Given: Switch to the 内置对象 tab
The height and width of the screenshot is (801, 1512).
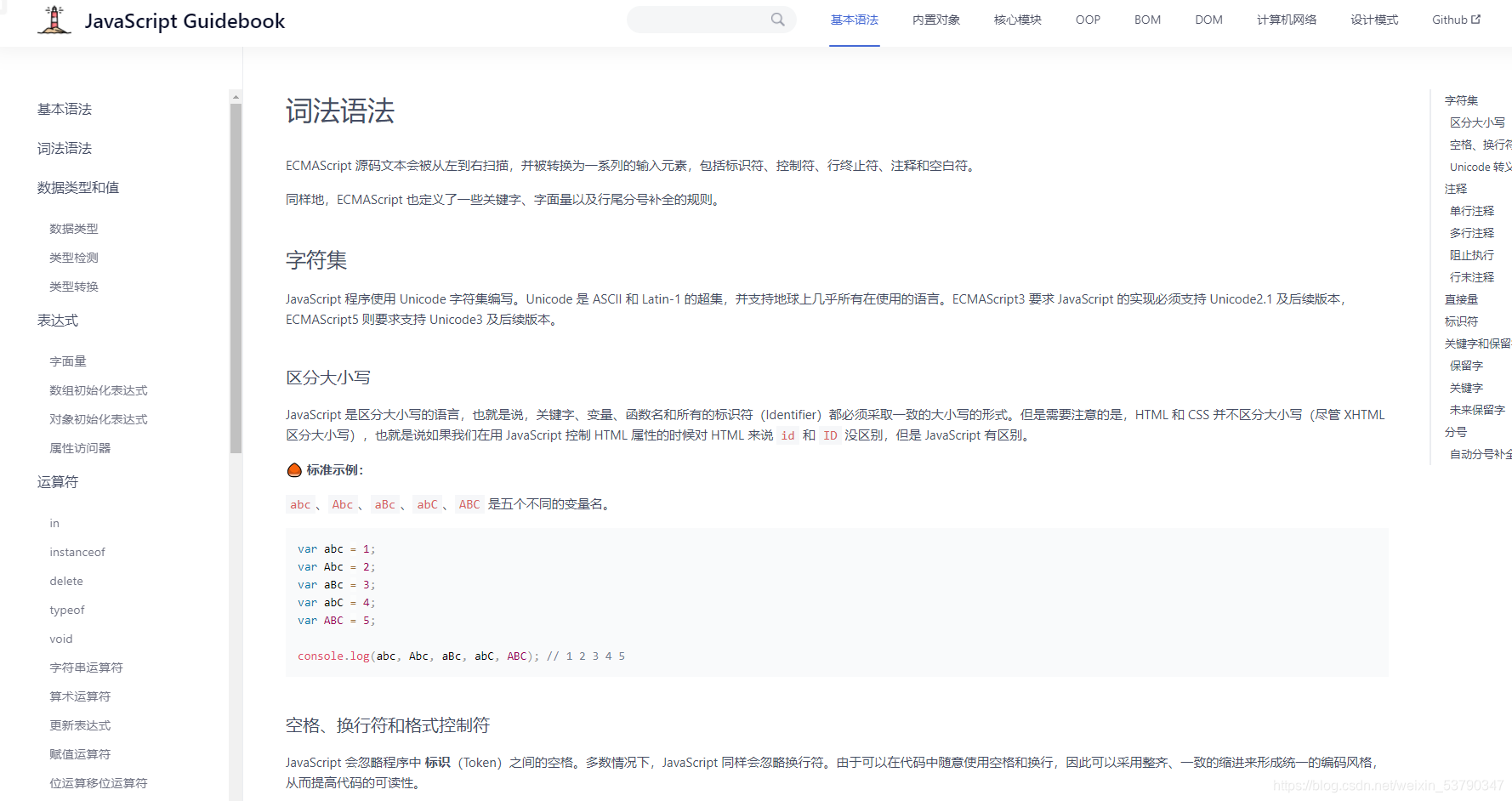Looking at the screenshot, I should pos(935,19).
